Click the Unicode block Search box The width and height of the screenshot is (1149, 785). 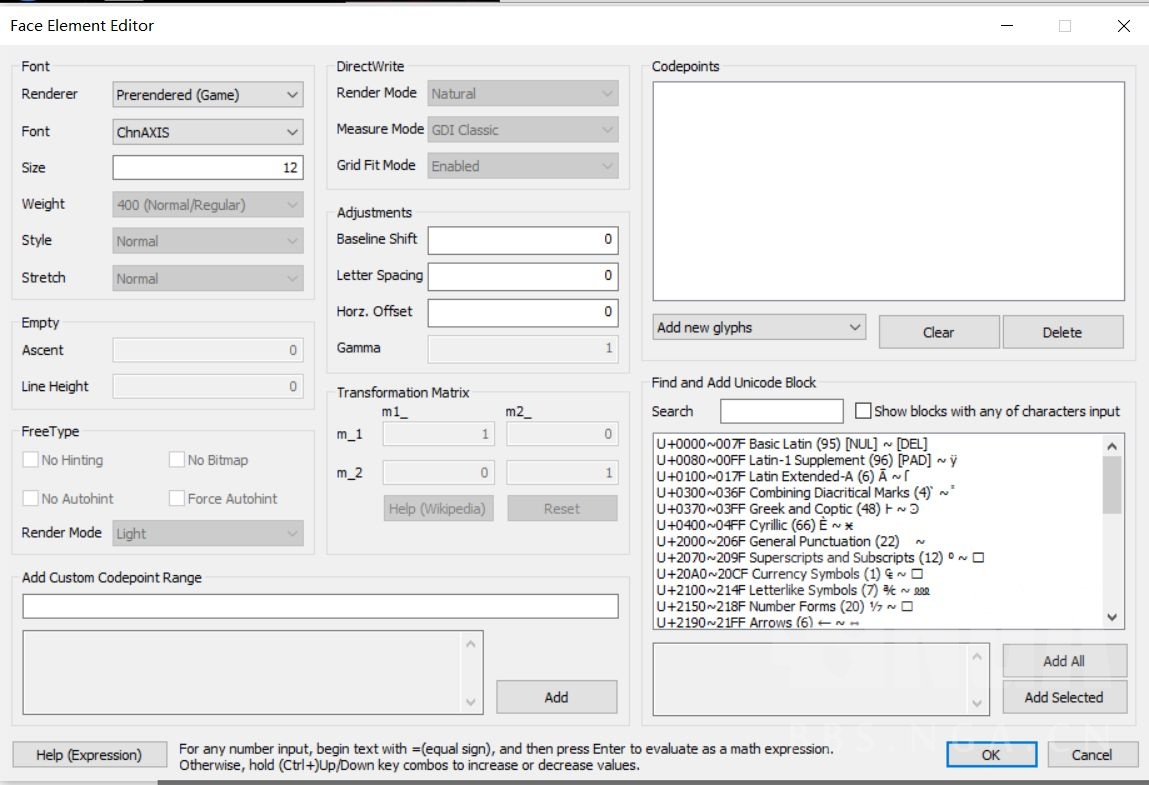click(x=781, y=411)
